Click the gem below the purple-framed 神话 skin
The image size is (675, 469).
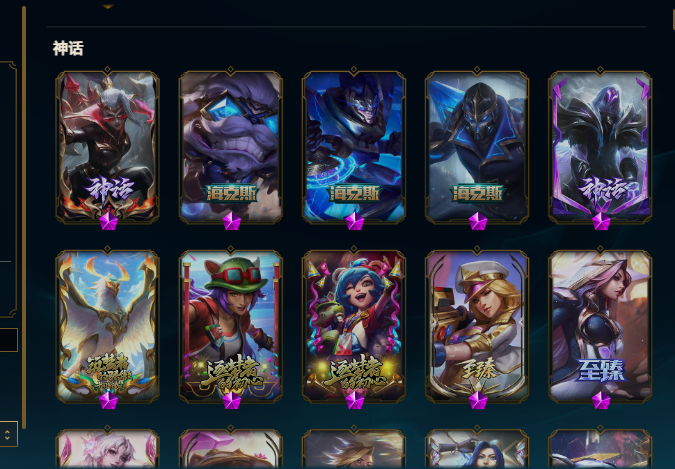point(601,221)
